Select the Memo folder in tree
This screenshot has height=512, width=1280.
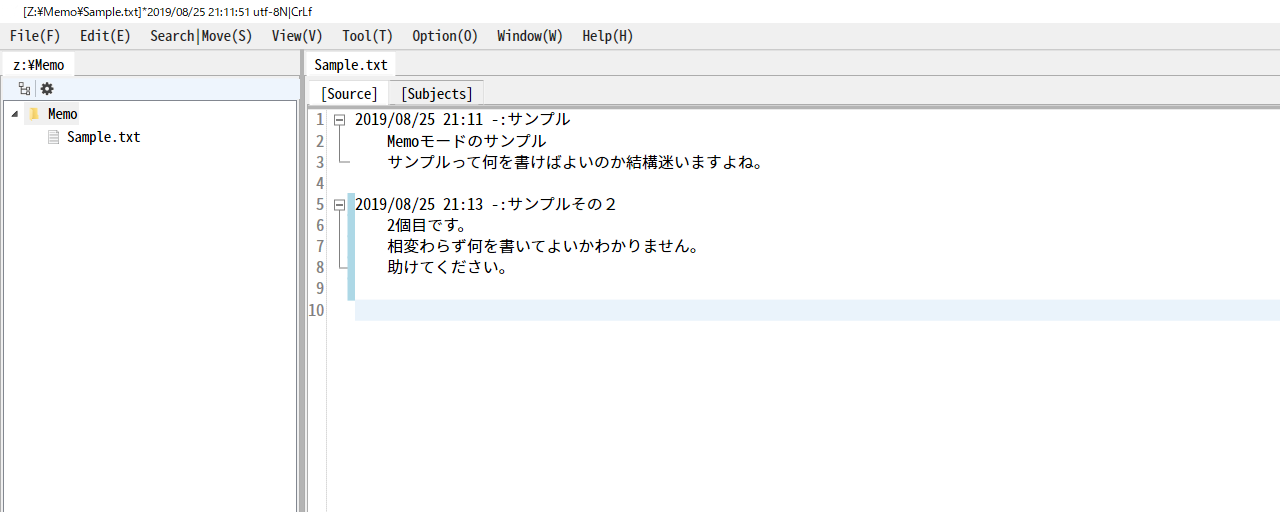click(63, 114)
